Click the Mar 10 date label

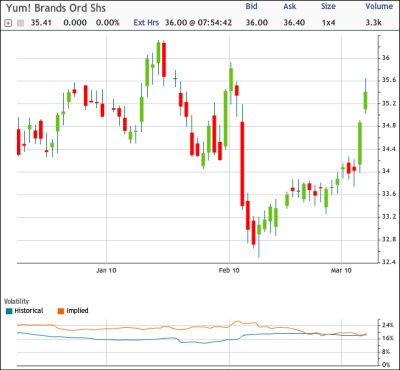[x=341, y=270]
